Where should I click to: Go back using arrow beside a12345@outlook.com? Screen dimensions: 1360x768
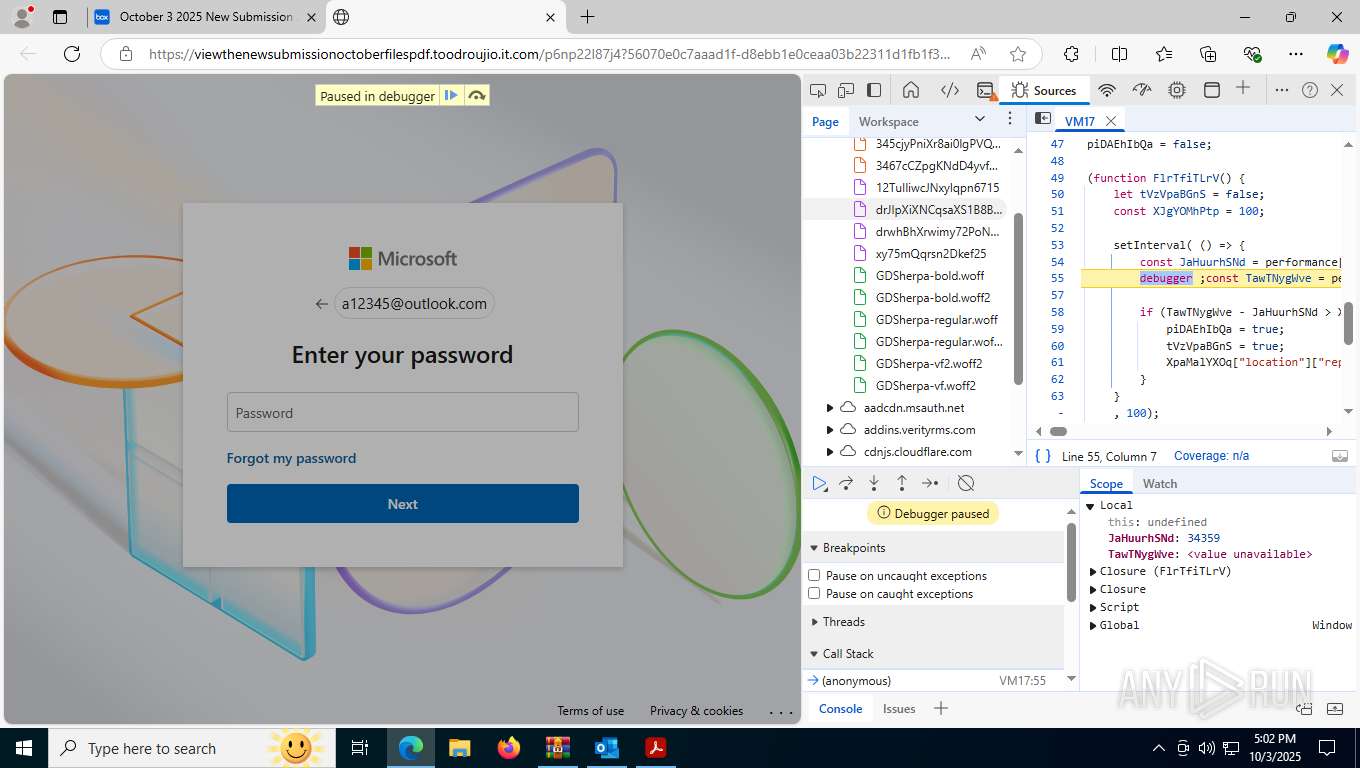coord(321,304)
